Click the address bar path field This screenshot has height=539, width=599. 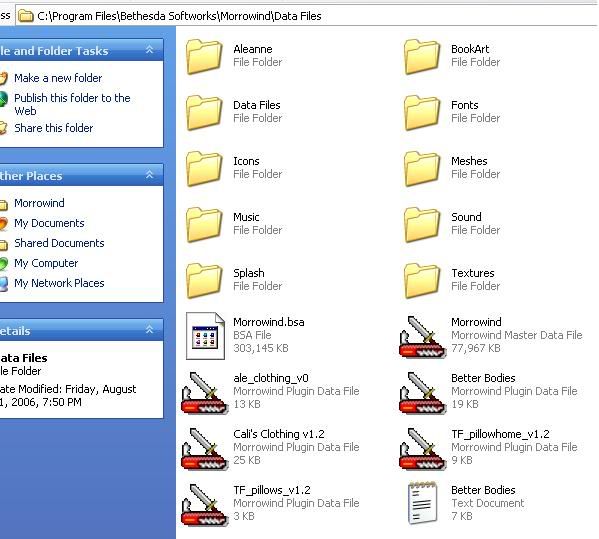pos(307,16)
